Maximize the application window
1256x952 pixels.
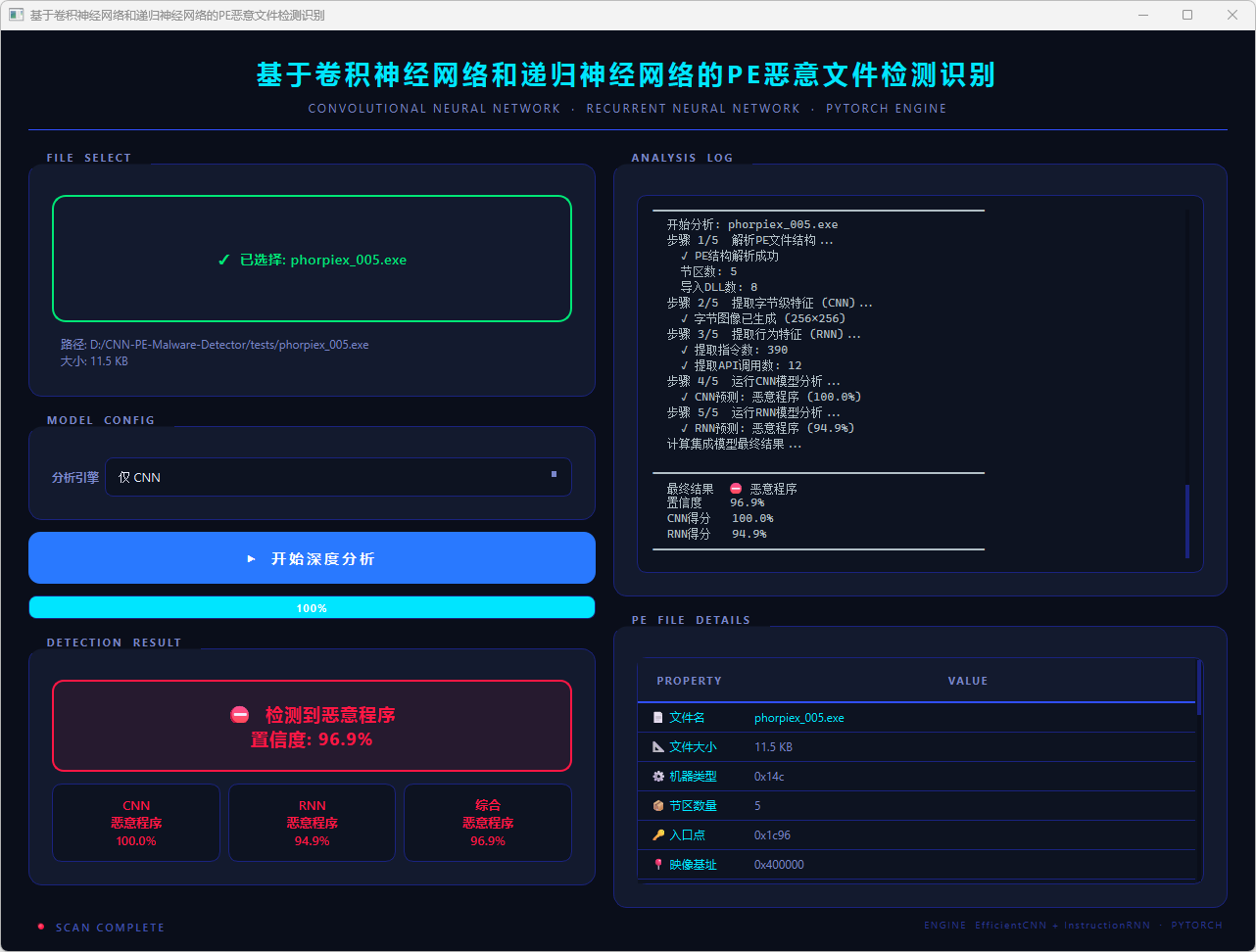[x=1187, y=15]
